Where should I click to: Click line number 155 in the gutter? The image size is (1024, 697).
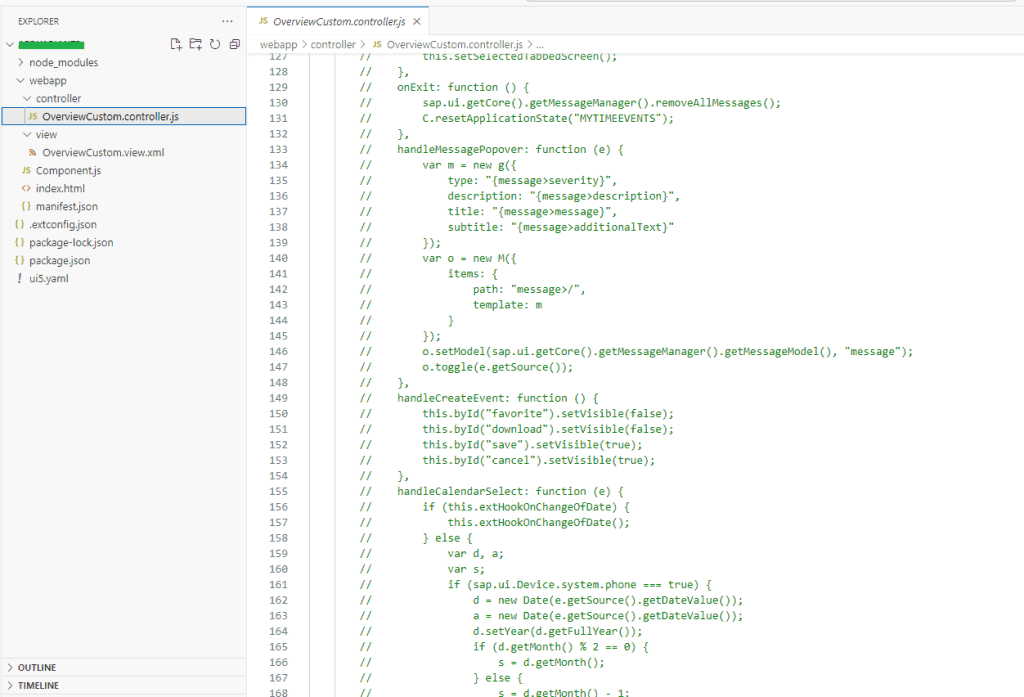click(278, 491)
